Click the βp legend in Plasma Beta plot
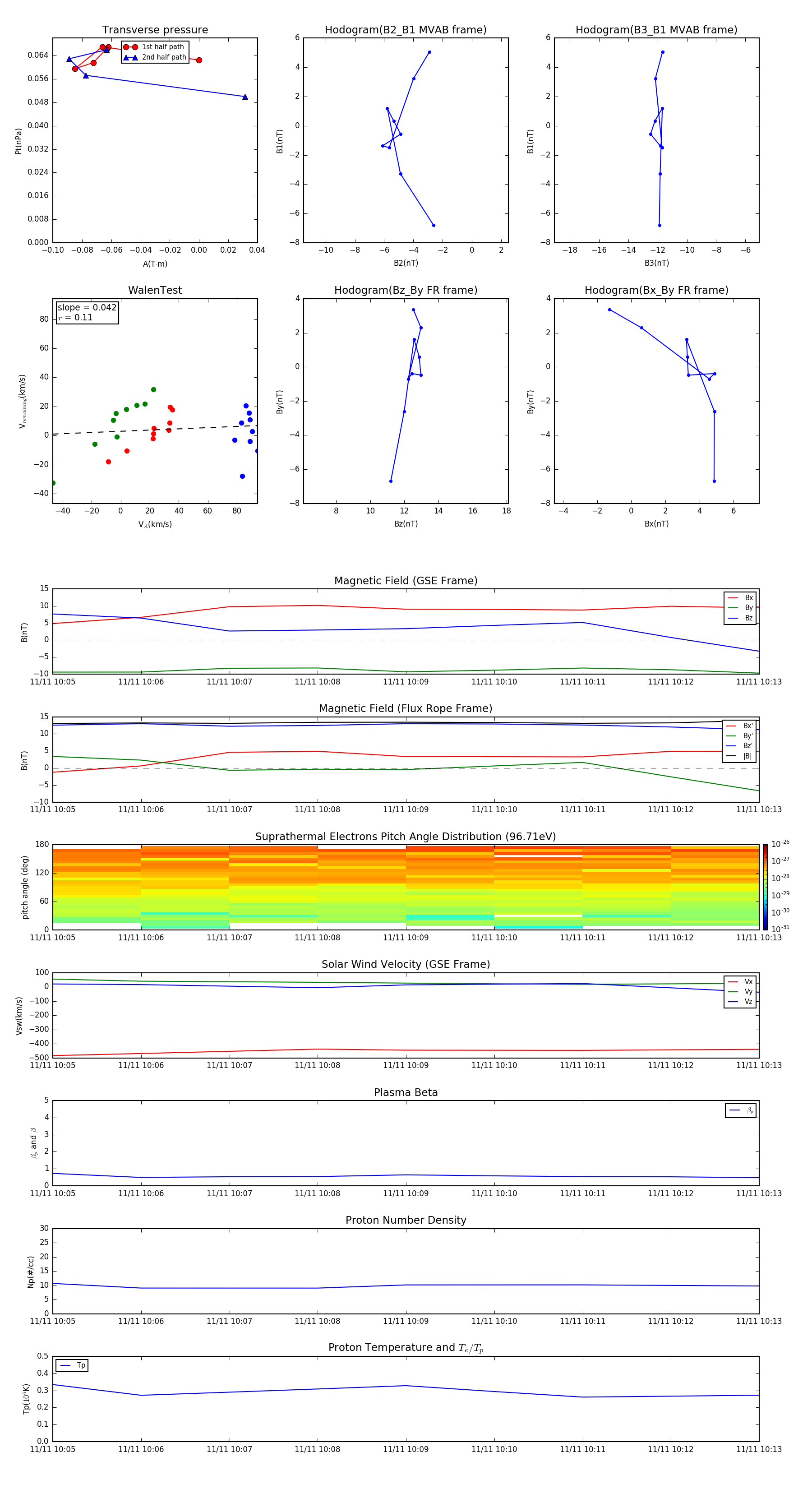Viewport: 812px width, 1489px height. tap(741, 1110)
